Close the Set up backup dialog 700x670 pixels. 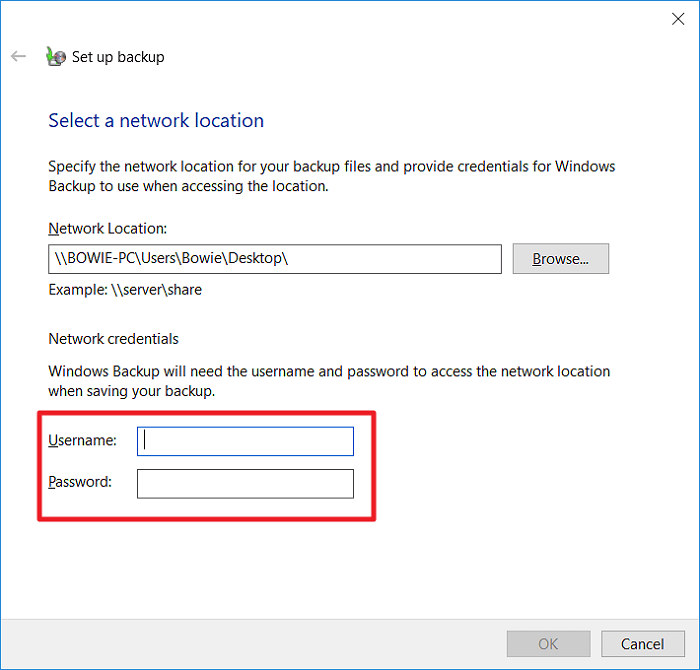[x=675, y=17]
